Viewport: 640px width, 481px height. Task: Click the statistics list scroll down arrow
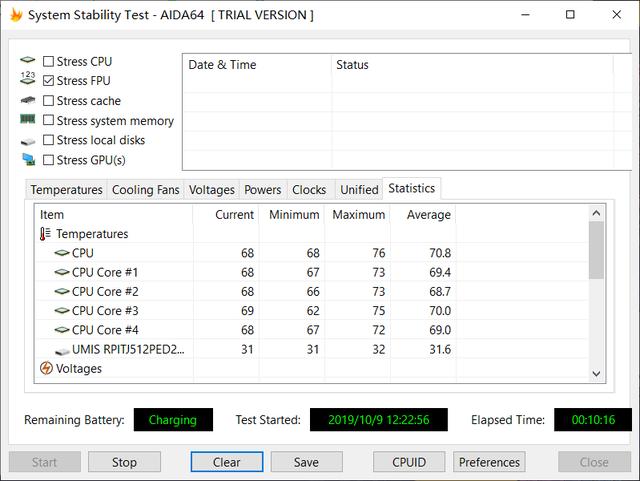[x=596, y=374]
